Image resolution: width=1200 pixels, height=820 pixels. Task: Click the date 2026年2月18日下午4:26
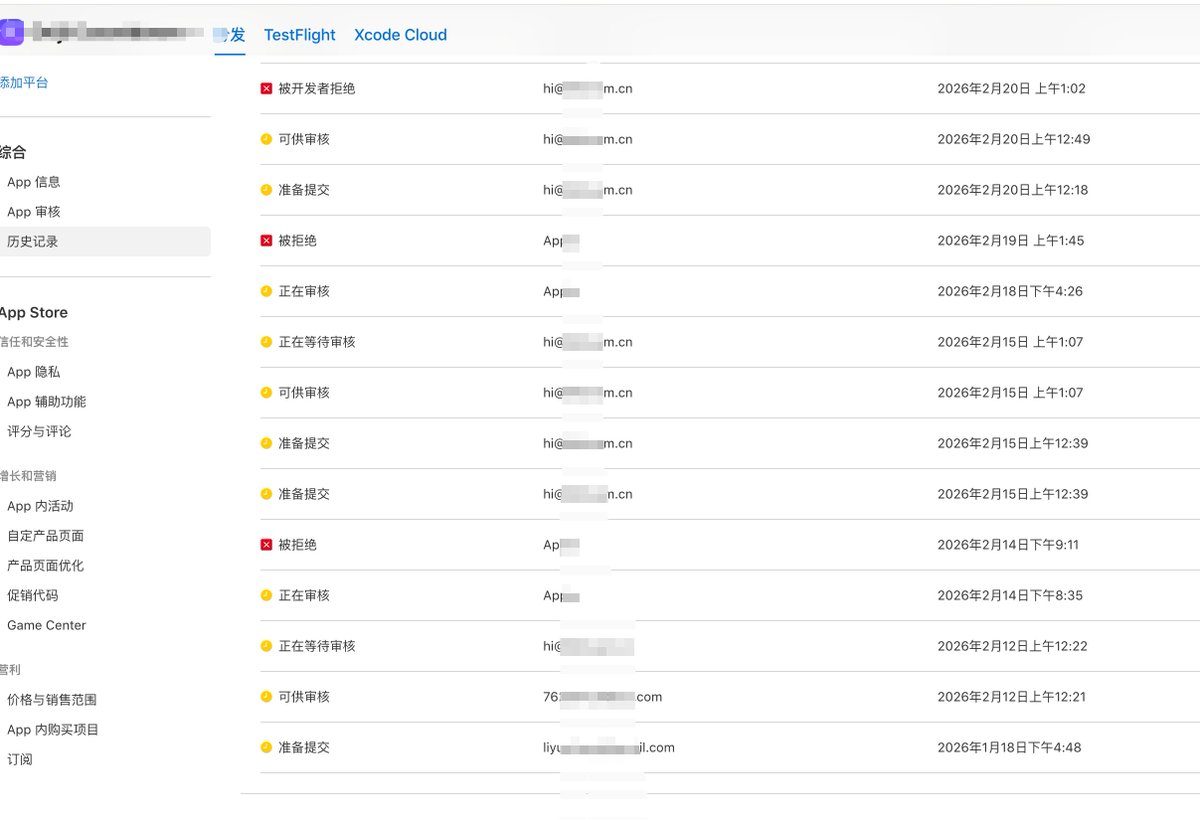click(1010, 291)
